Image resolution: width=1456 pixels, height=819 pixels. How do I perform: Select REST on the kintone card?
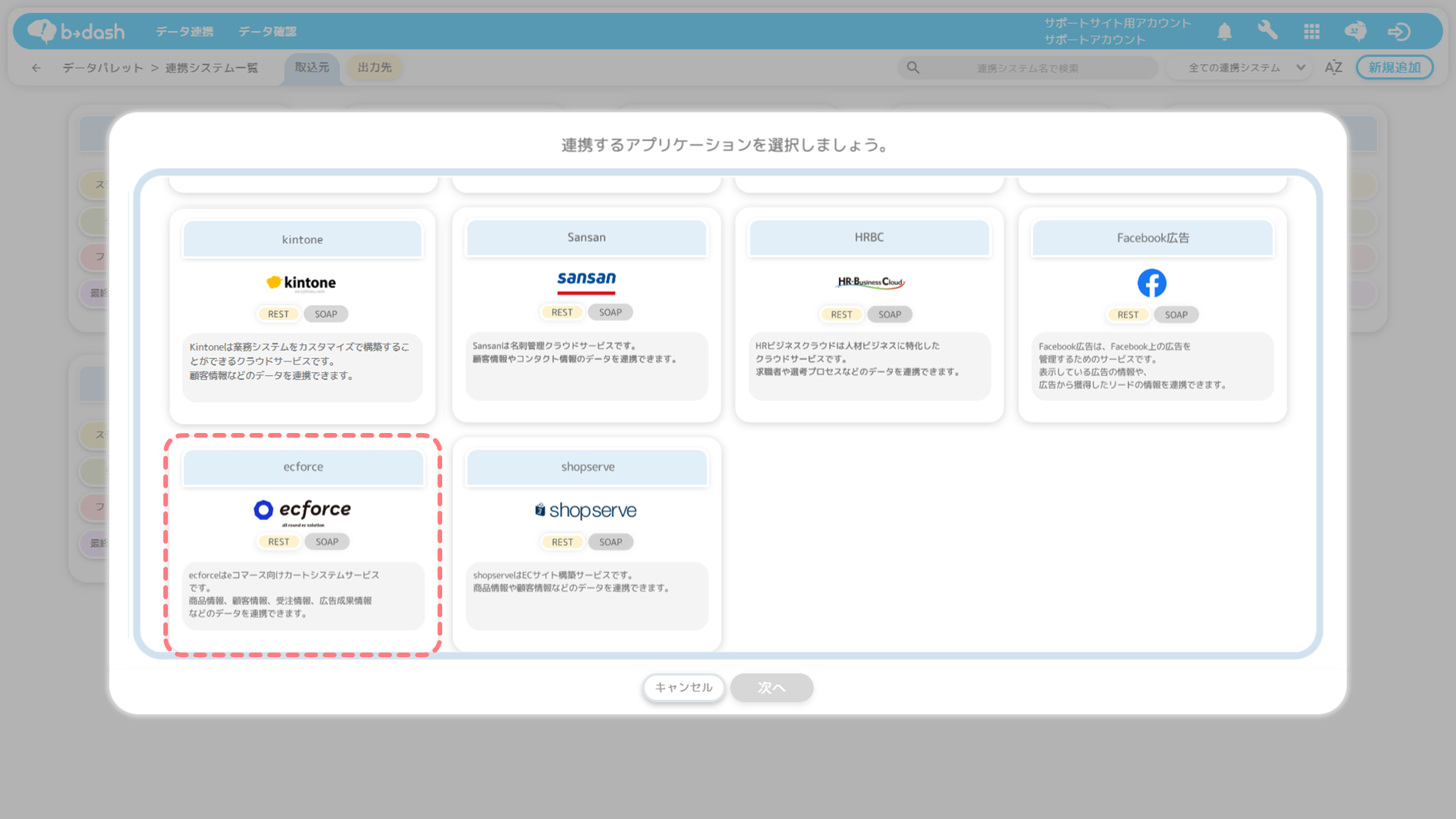pyautogui.click(x=278, y=314)
